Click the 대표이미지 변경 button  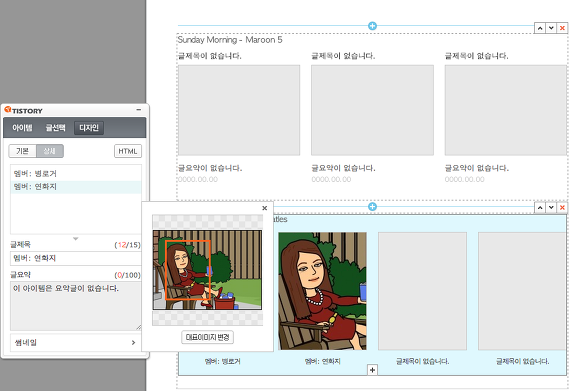click(x=207, y=337)
